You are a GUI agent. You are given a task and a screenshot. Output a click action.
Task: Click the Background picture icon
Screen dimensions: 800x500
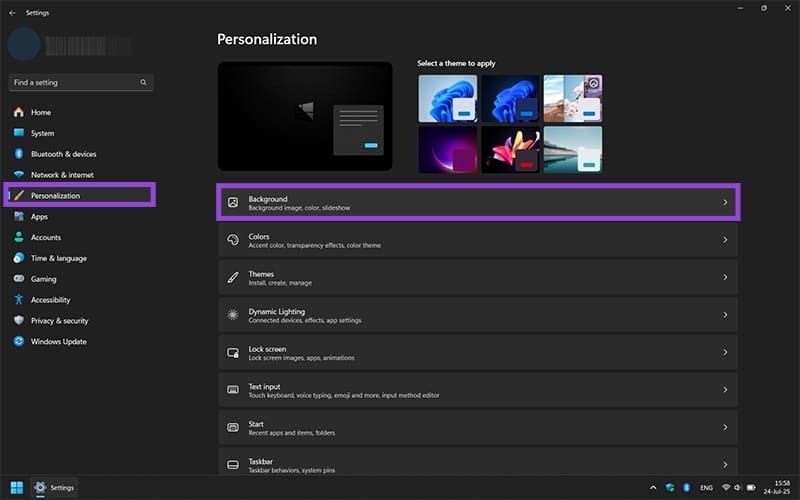(233, 203)
